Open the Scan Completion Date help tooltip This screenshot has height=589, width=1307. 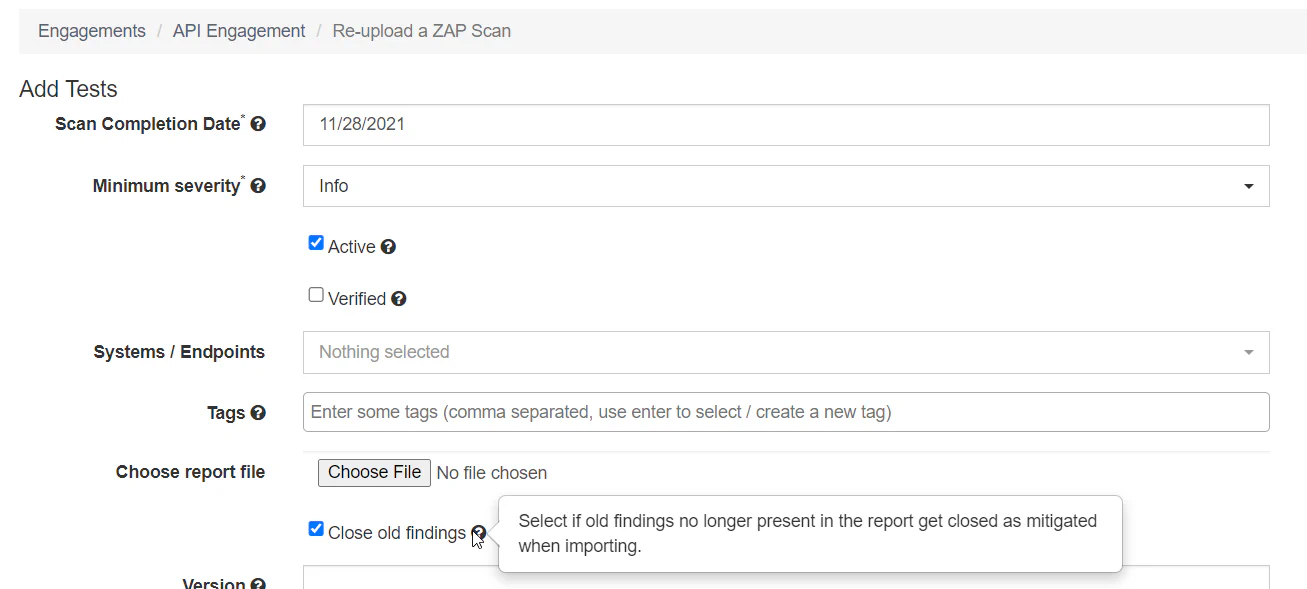pyautogui.click(x=259, y=123)
